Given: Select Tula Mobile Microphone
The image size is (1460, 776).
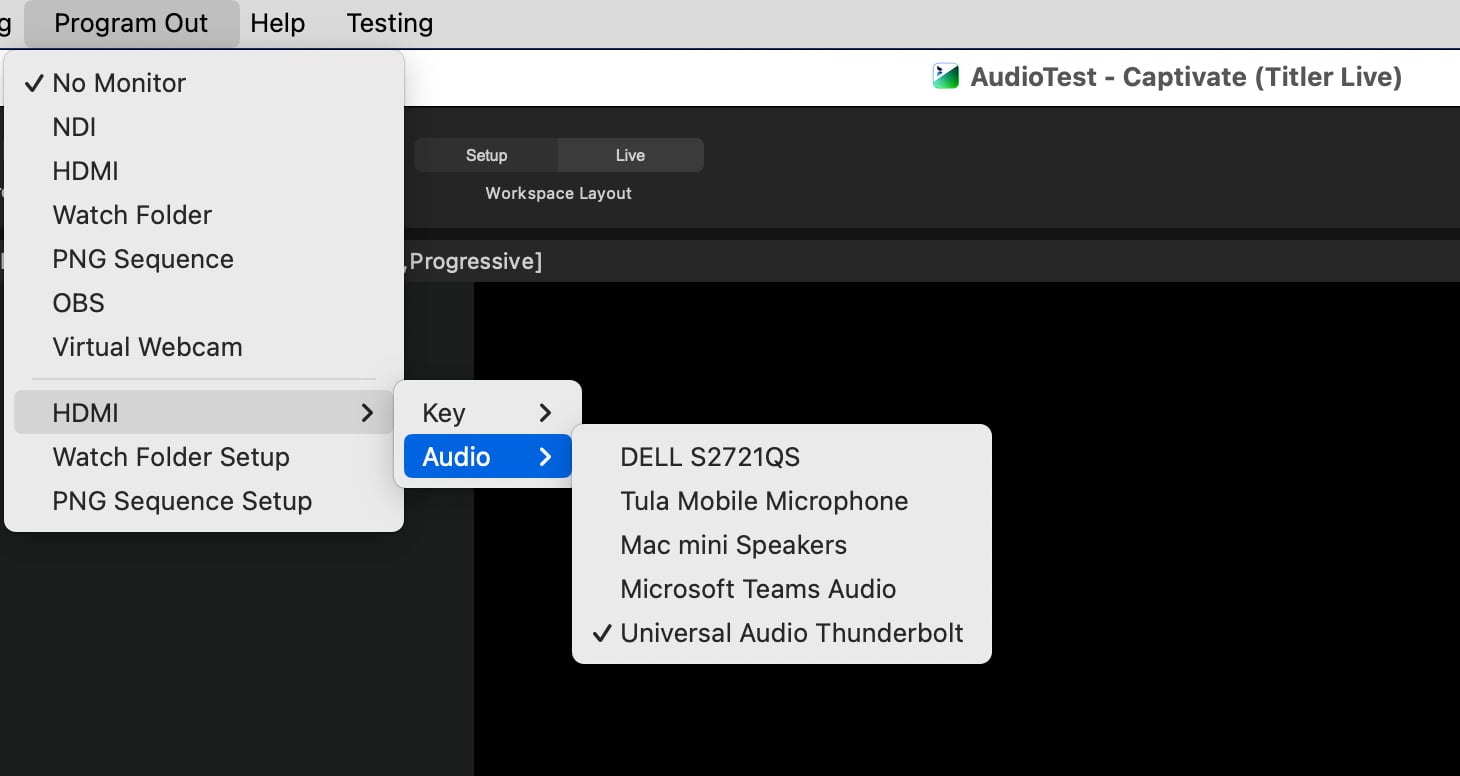Looking at the screenshot, I should (782, 501).
